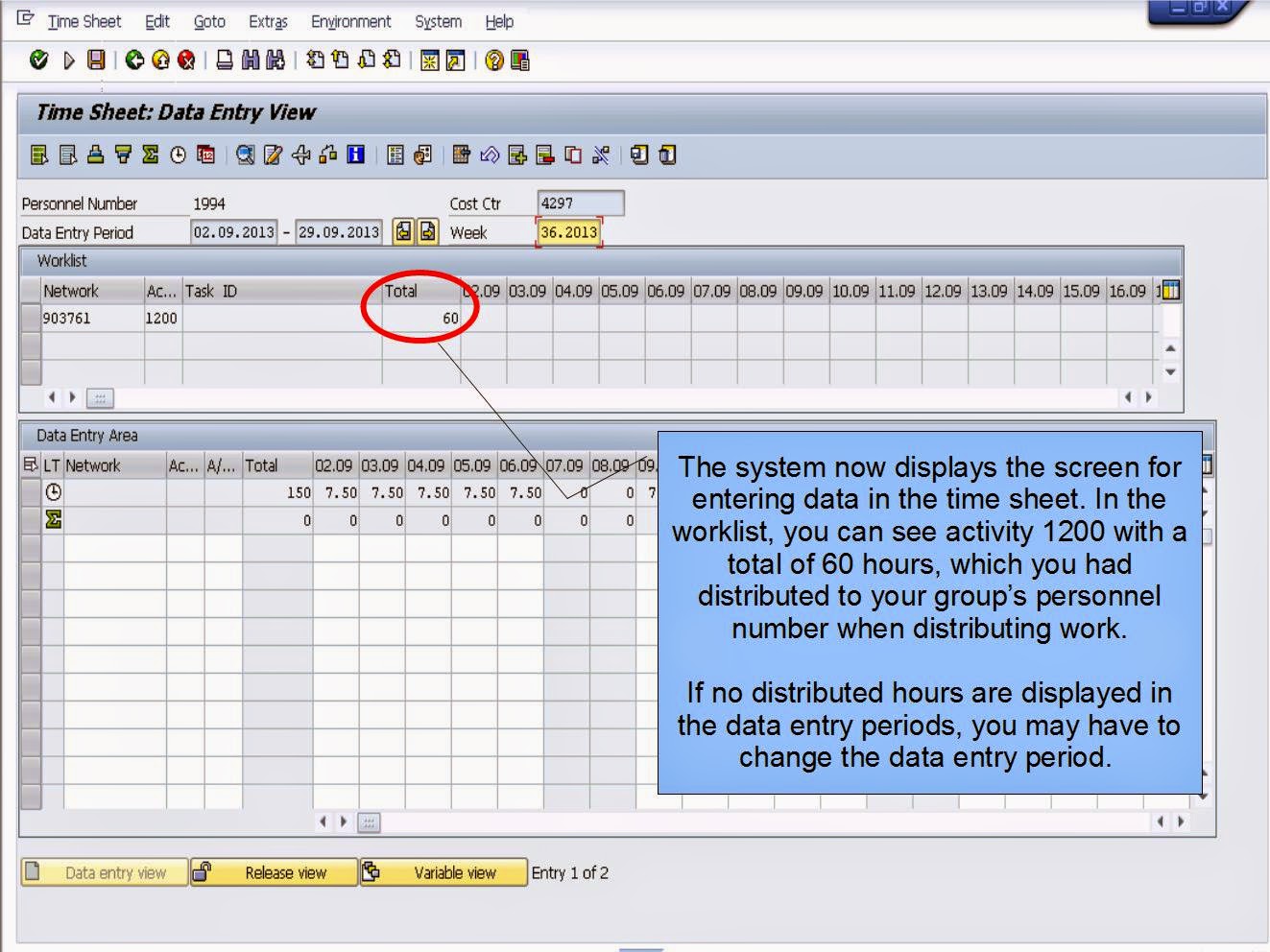Click the Worklist scroll up arrow

pos(1170,347)
